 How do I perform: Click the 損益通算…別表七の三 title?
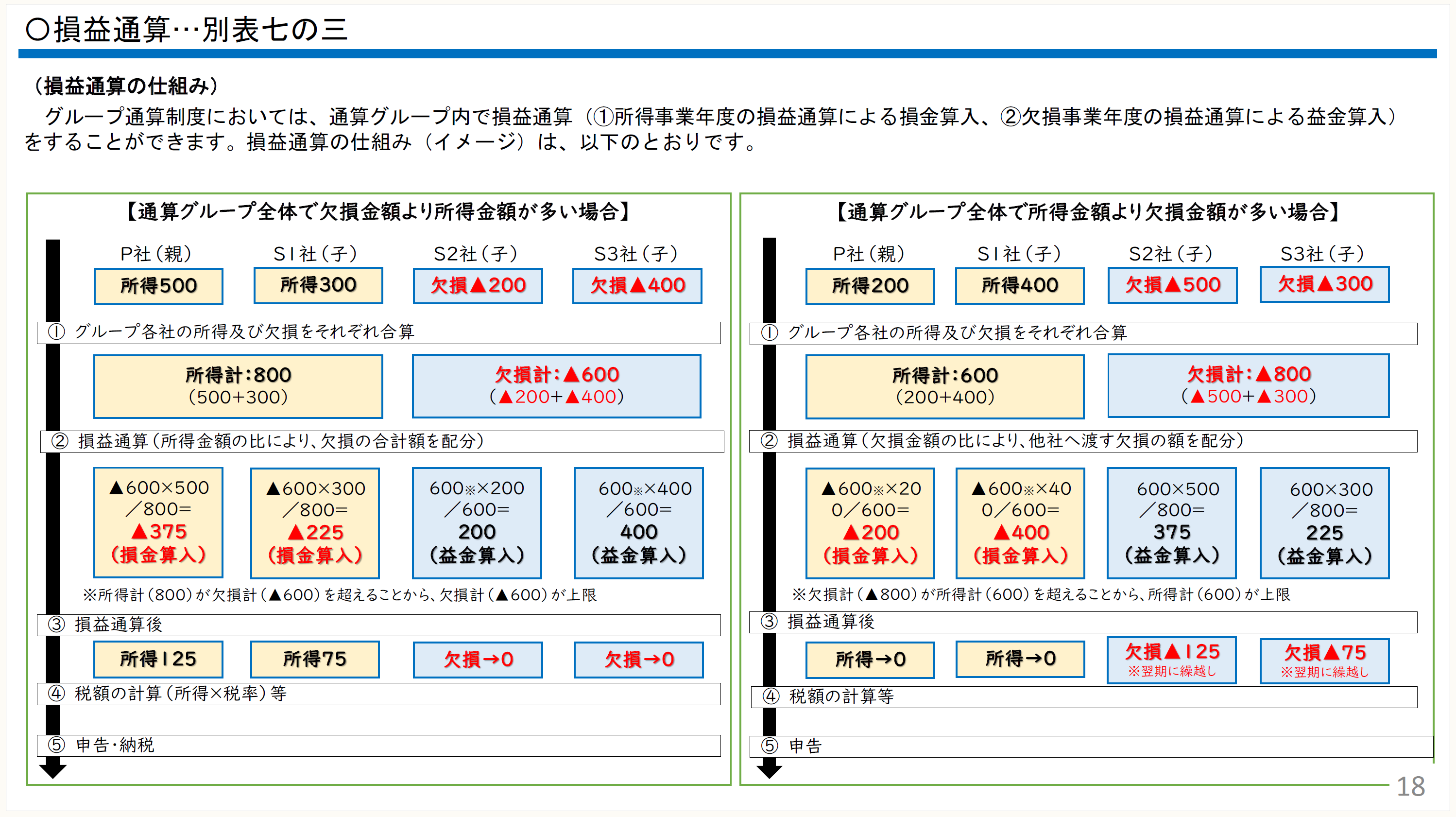coord(187,29)
